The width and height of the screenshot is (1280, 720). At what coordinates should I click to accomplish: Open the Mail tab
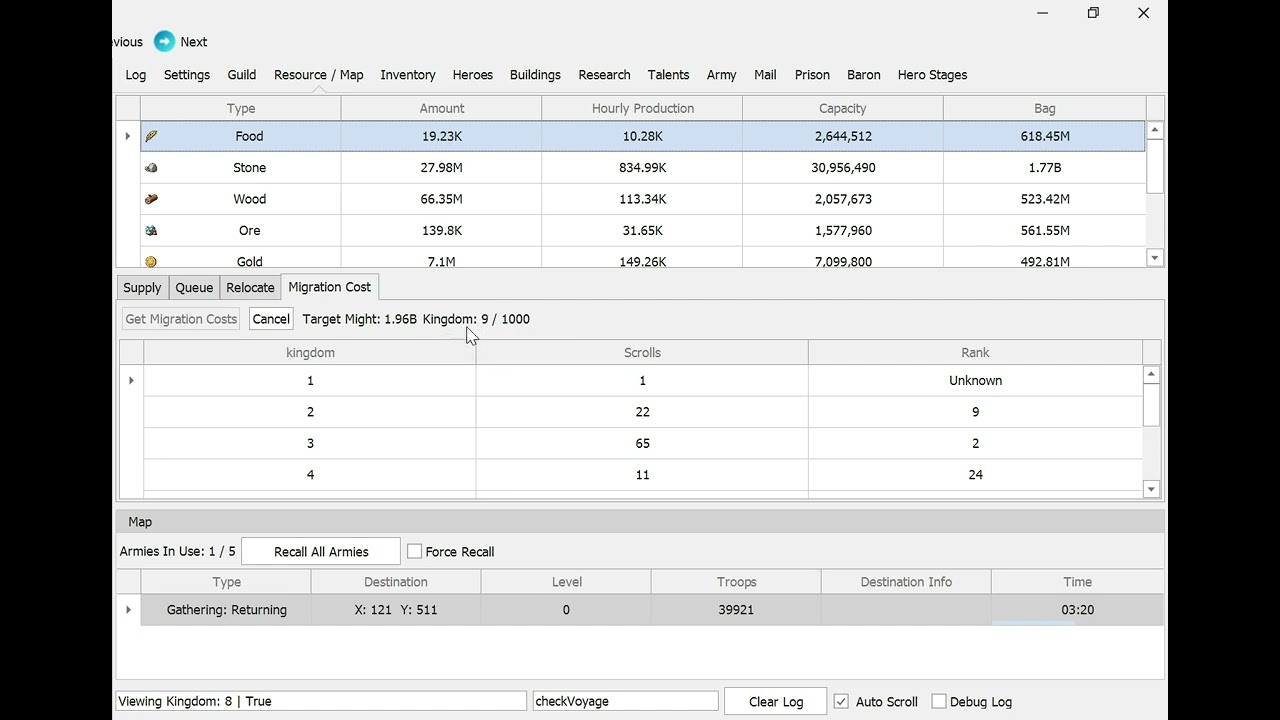point(765,75)
